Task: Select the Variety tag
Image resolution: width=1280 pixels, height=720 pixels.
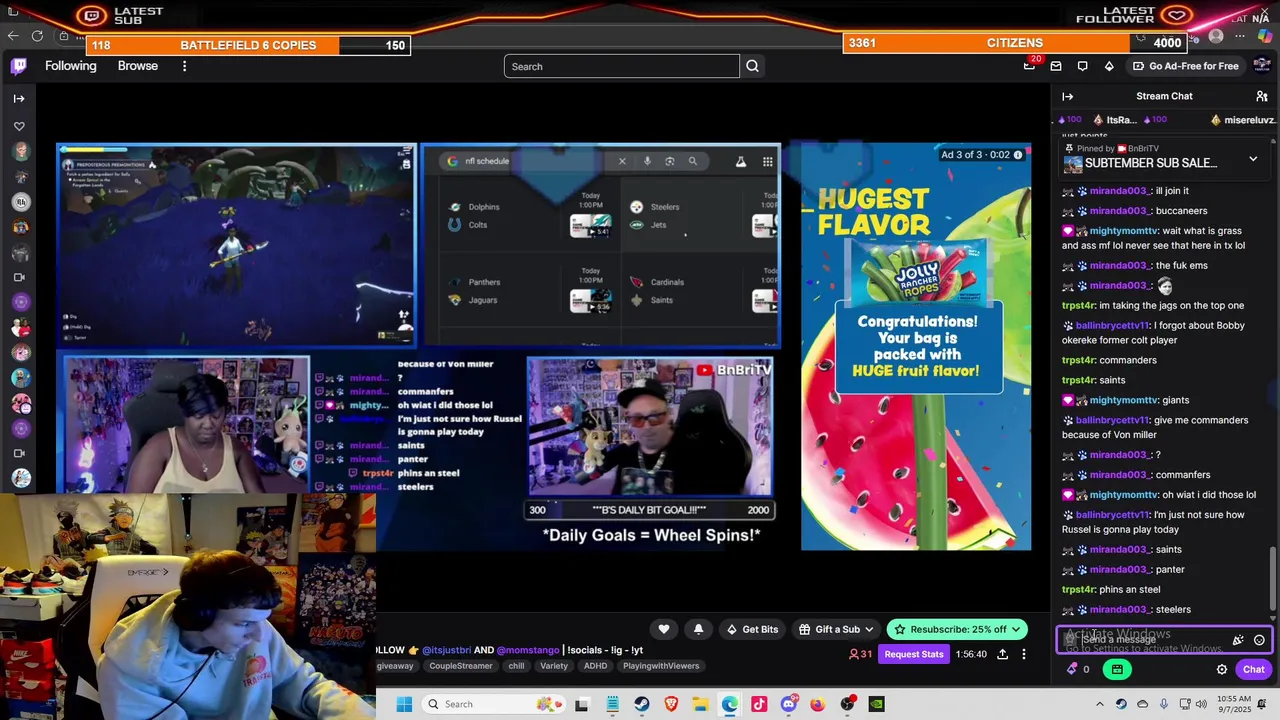Action: tap(554, 666)
